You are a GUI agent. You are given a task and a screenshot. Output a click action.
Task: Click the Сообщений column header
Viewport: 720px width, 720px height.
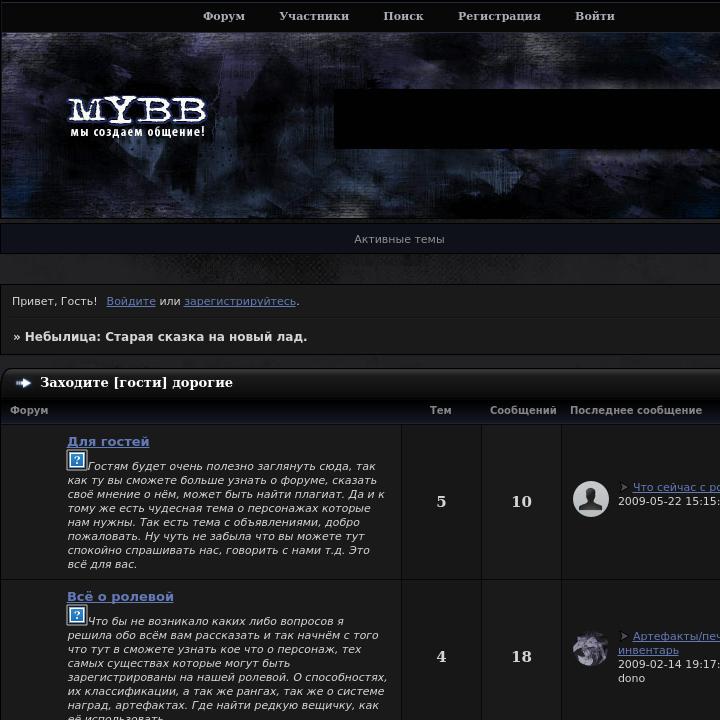tap(523, 410)
